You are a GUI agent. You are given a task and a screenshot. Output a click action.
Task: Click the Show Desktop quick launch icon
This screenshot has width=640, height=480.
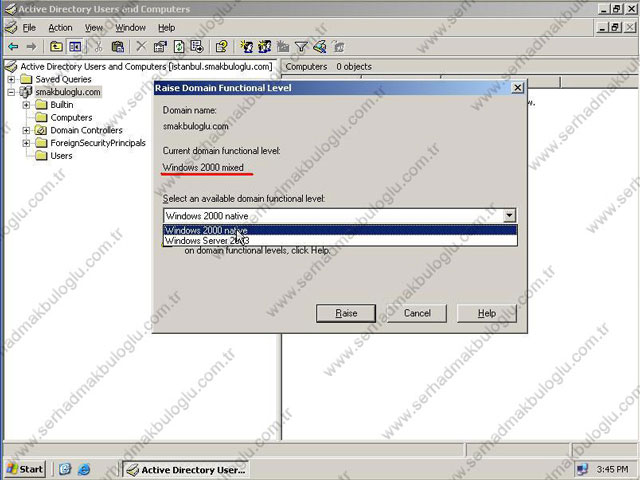[65, 469]
